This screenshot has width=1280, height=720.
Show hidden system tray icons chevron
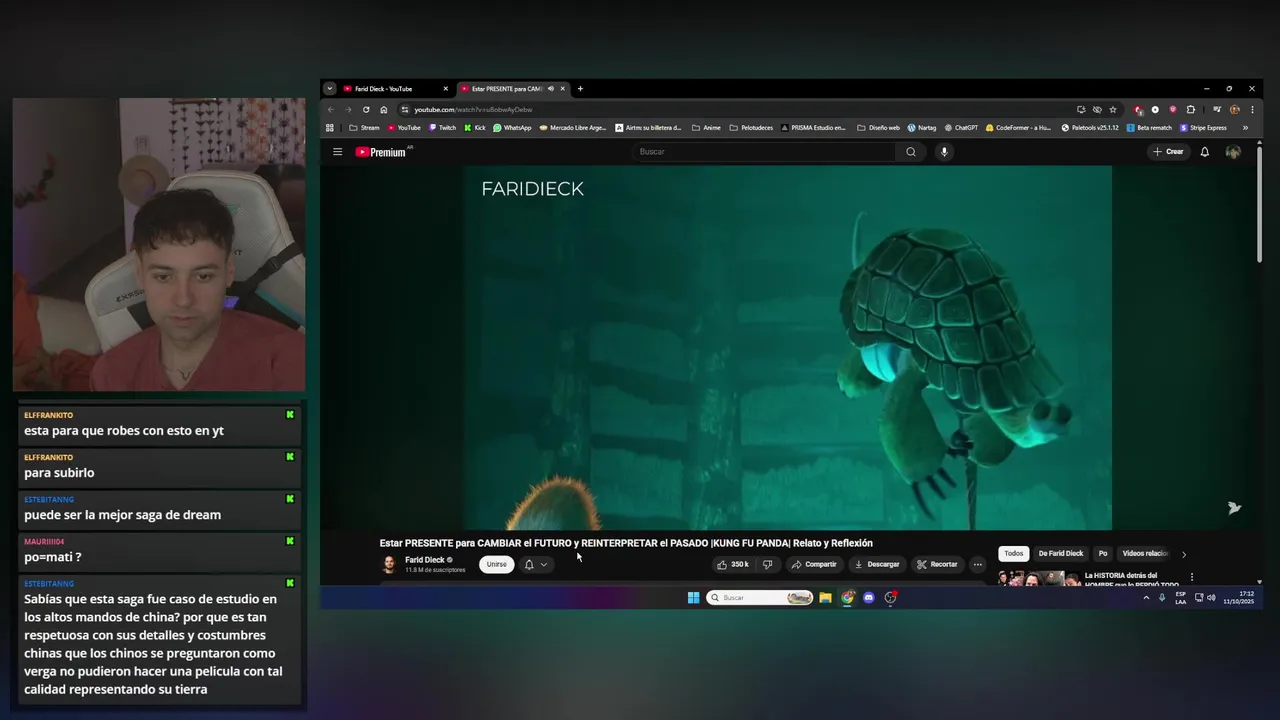pyautogui.click(x=1146, y=598)
